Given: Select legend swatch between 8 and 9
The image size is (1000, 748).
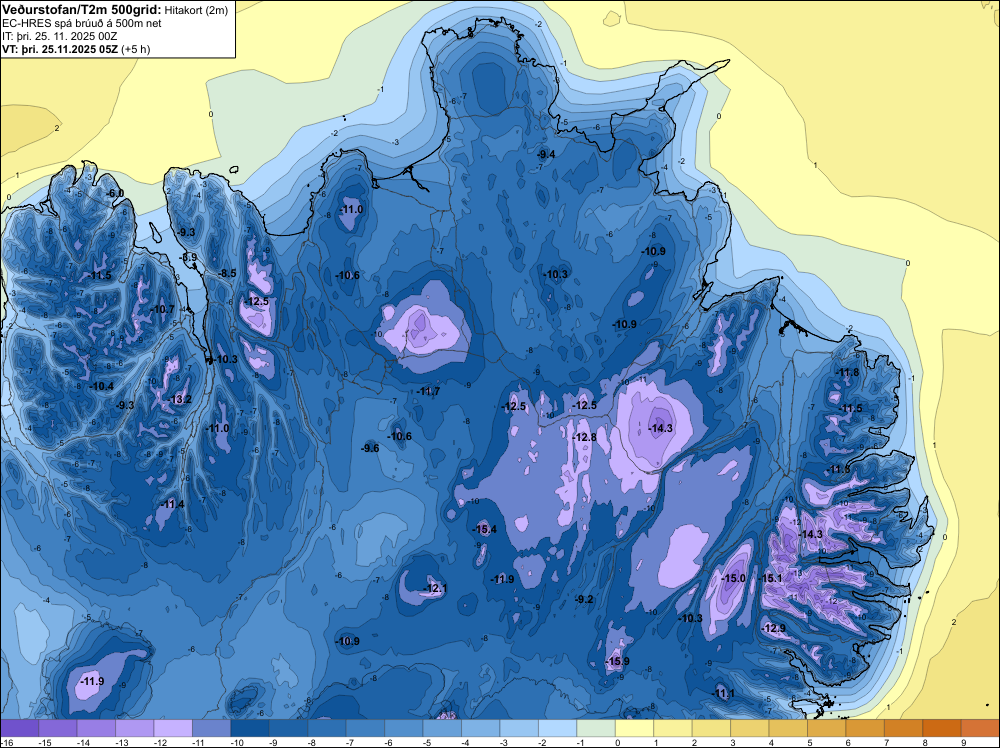Looking at the screenshot, I should pos(942,728).
